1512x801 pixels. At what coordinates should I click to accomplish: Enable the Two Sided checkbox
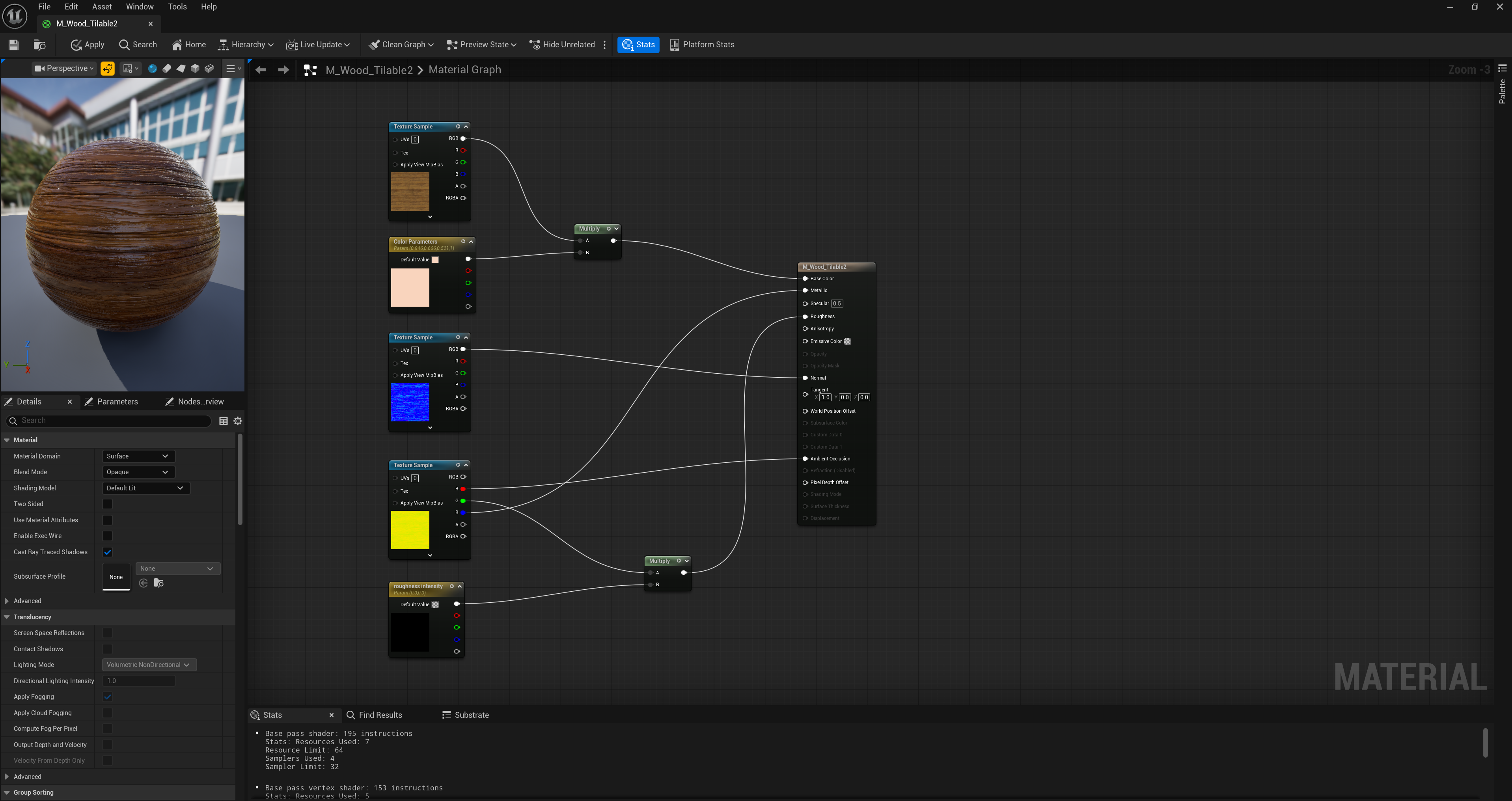[x=107, y=504]
